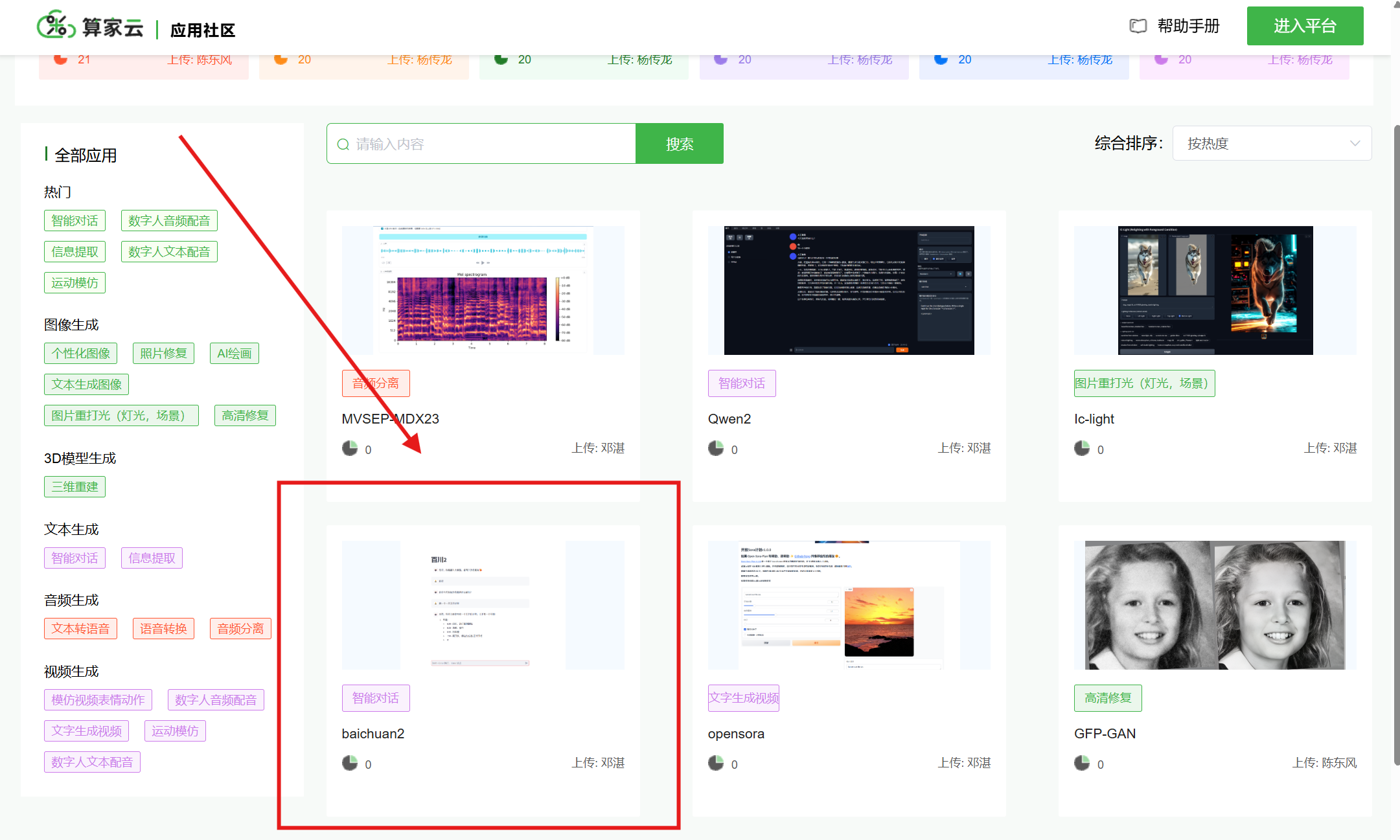Click the 搜索 button
The height and width of the screenshot is (840, 1400).
[680, 144]
